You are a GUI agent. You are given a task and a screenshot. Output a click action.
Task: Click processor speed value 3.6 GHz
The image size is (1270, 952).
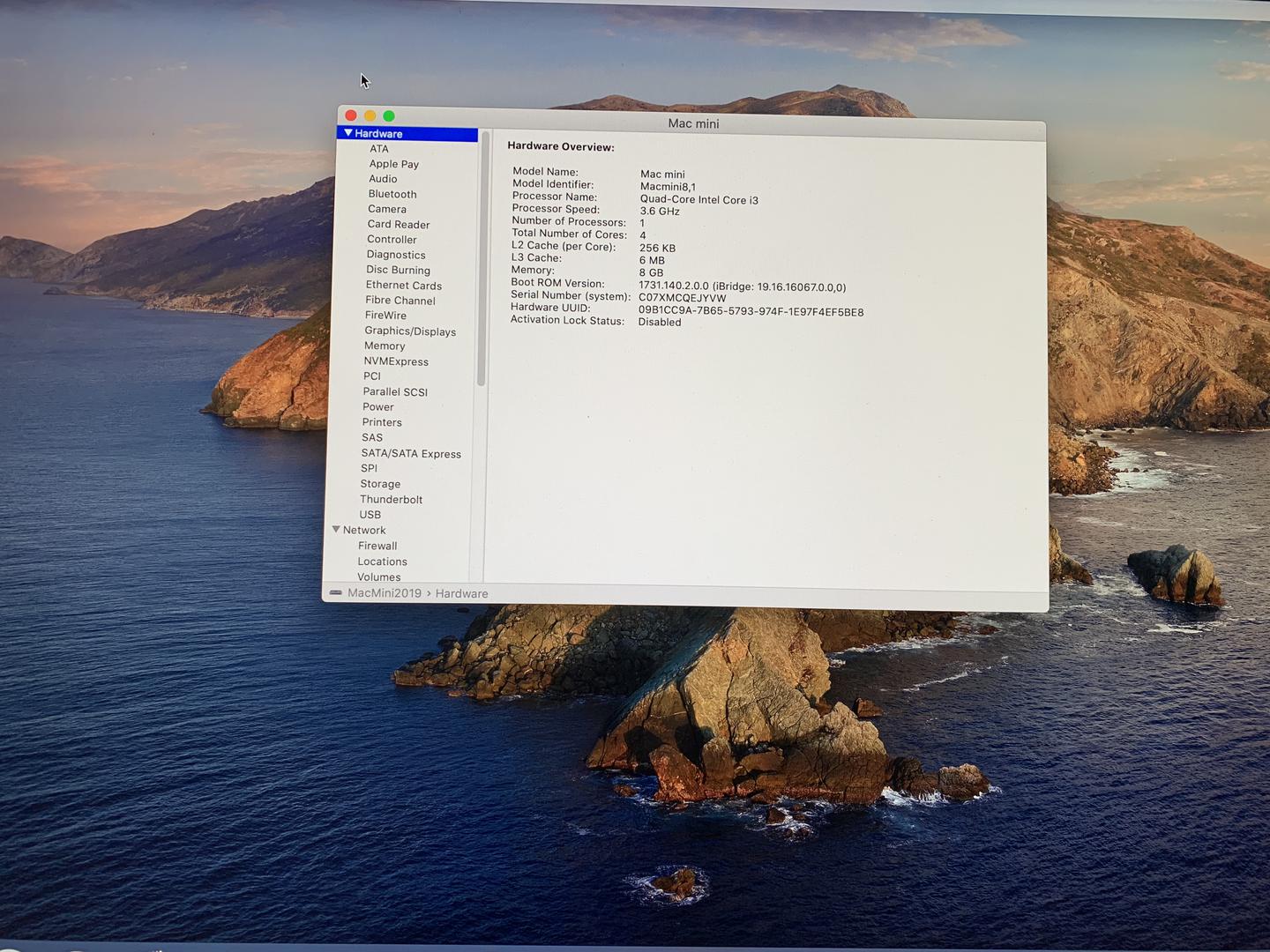[660, 212]
